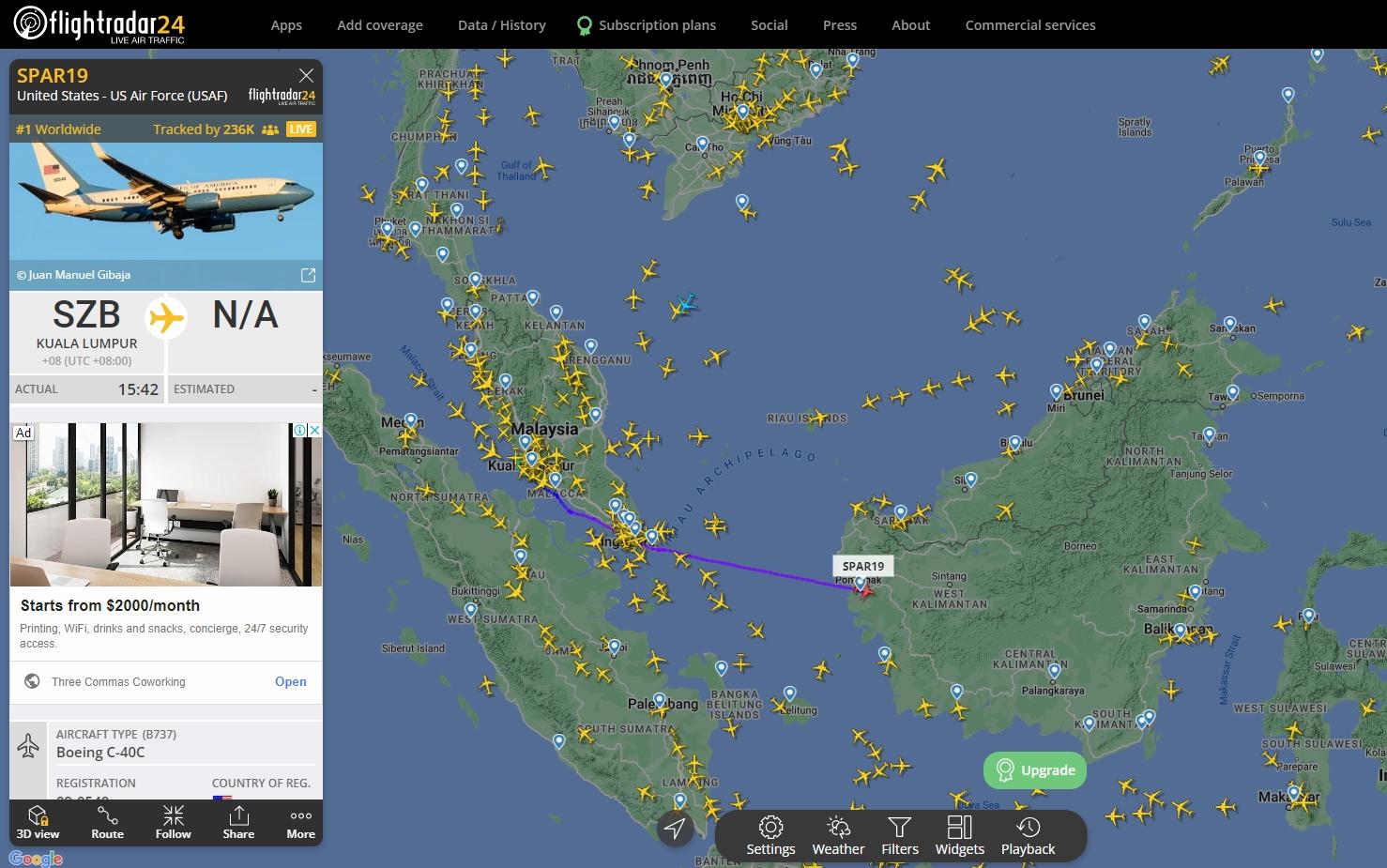1387x868 pixels.
Task: Share this flight
Action: tap(238, 822)
